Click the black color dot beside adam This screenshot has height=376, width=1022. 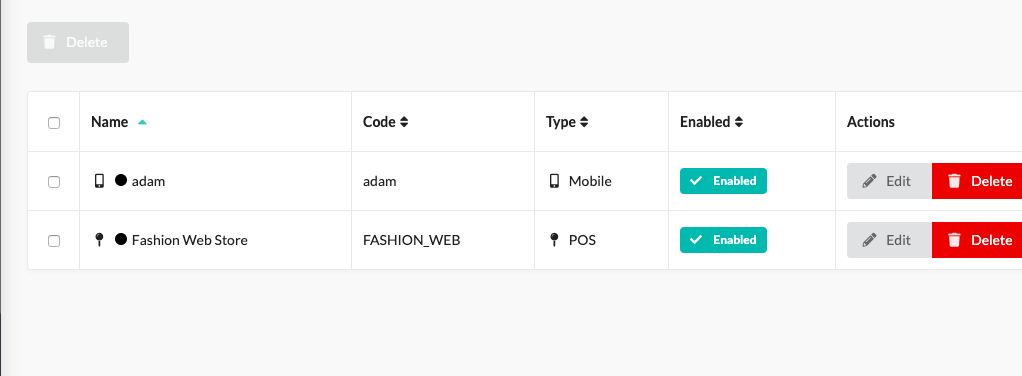121,180
